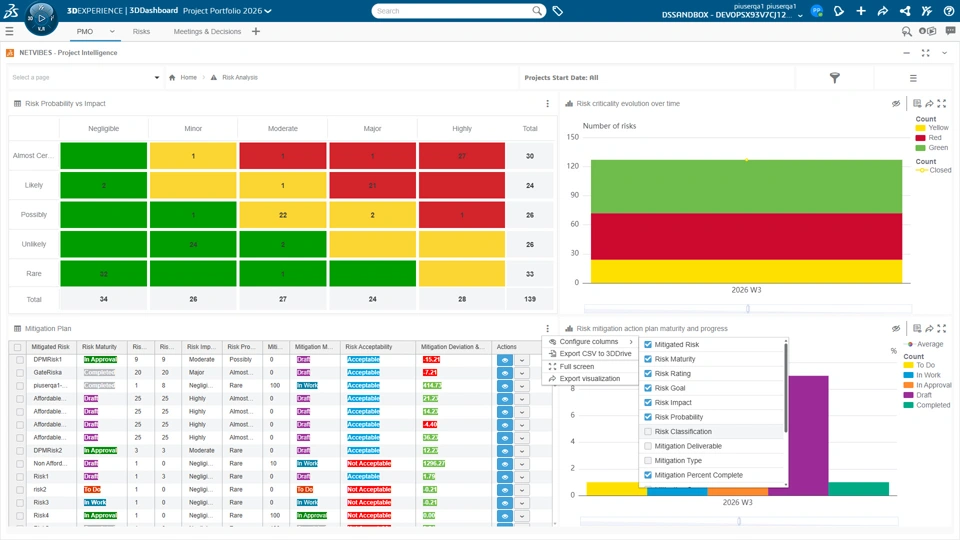Click the plus add icon in the top bar
This screenshot has height=540, width=960.
click(x=861, y=11)
